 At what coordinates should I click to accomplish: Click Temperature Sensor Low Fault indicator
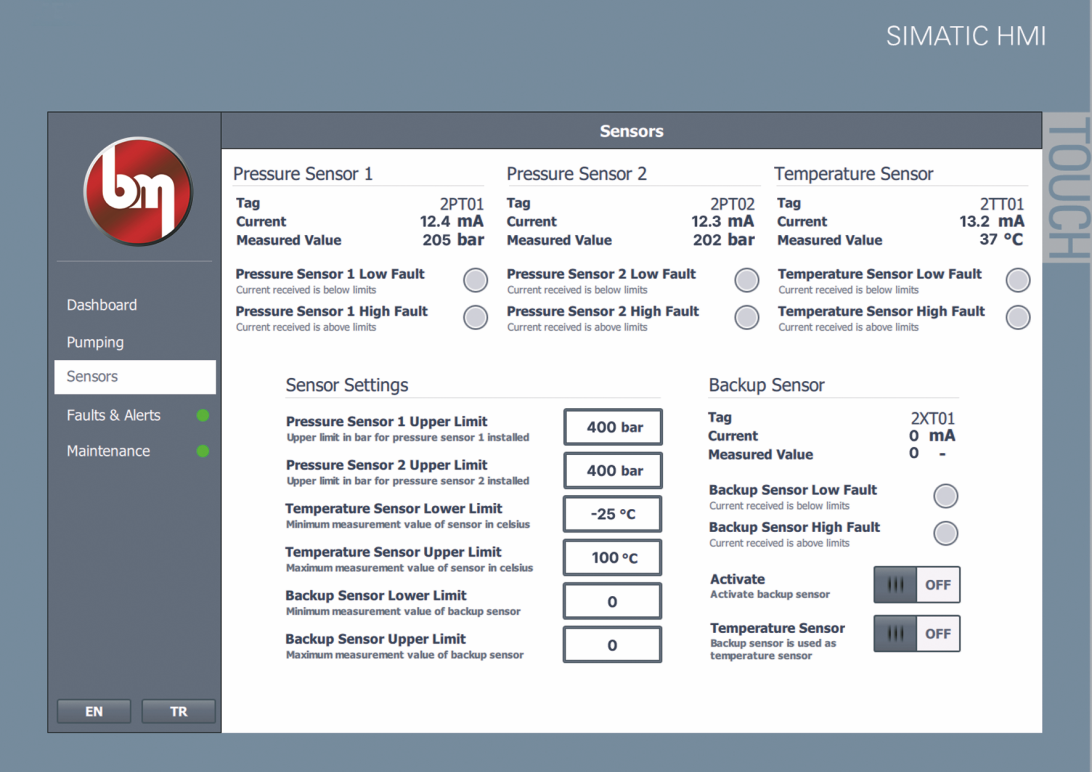pyautogui.click(x=1018, y=281)
